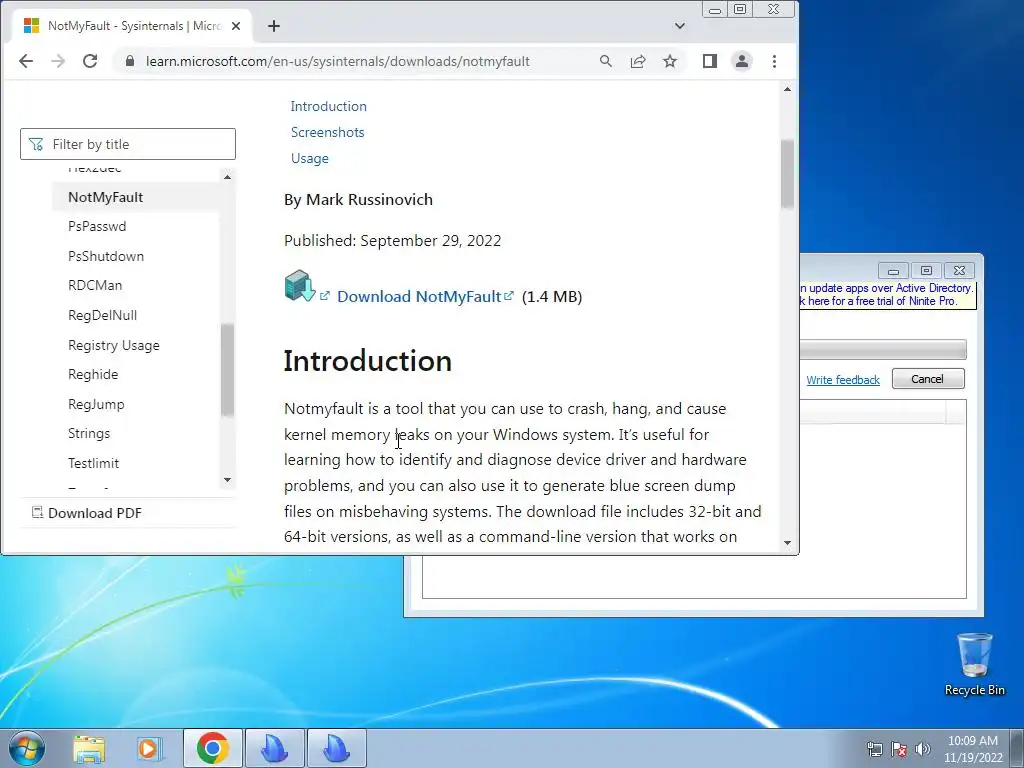Image resolution: width=1024 pixels, height=768 pixels.
Task: Open Chrome three-dot menu
Action: coord(775,61)
